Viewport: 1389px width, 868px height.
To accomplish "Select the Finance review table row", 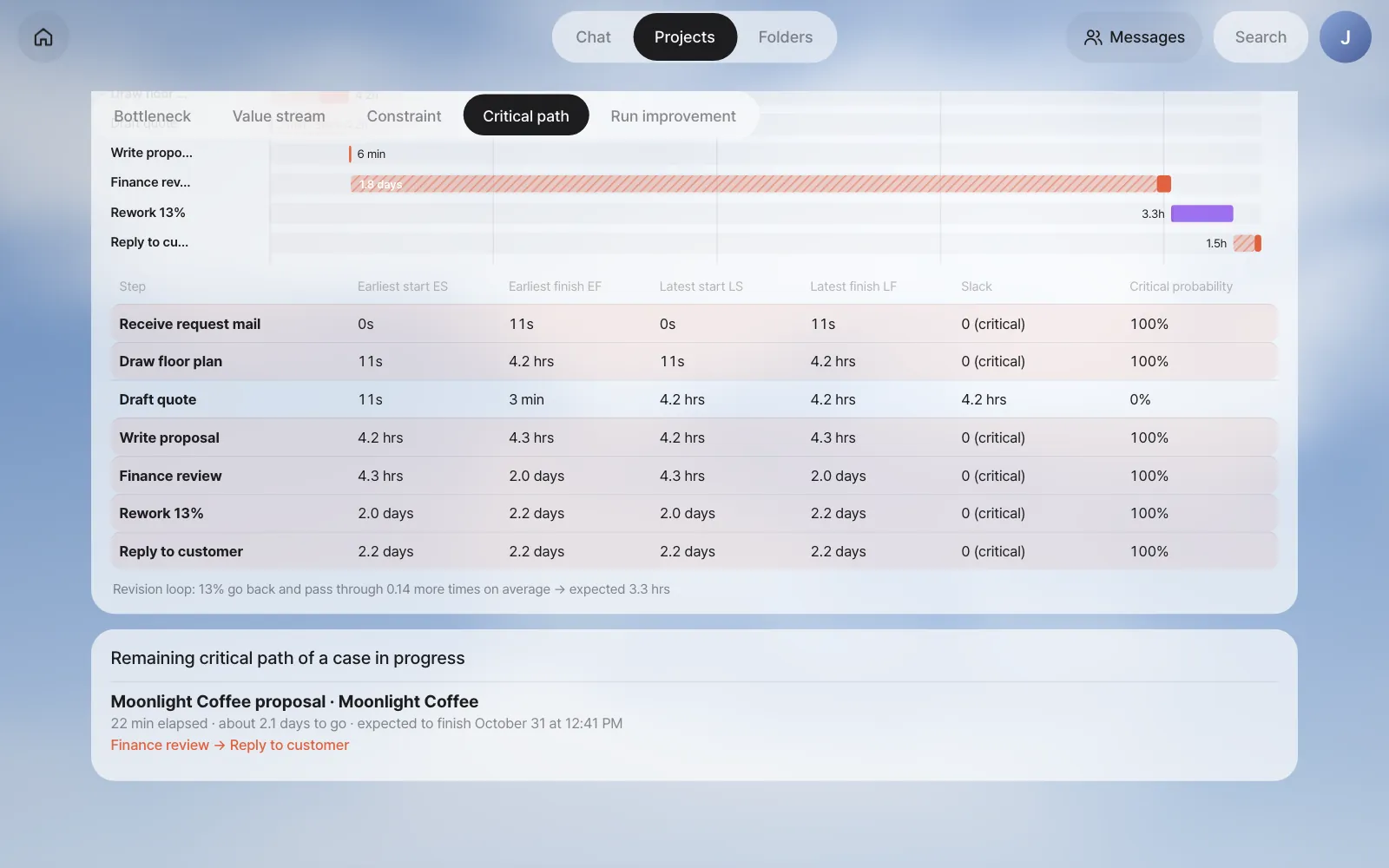I will tap(694, 476).
